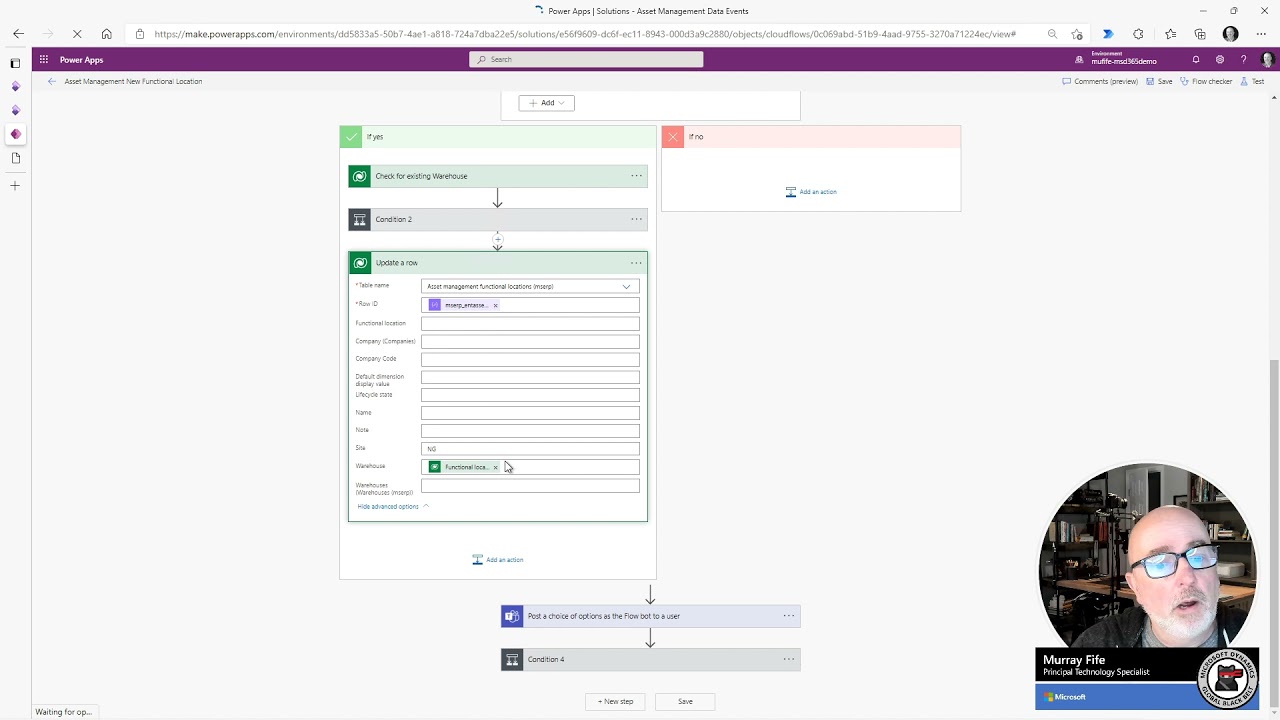The image size is (1280, 720).
Task: Open the options menu for Post a choice step
Action: coord(789,616)
